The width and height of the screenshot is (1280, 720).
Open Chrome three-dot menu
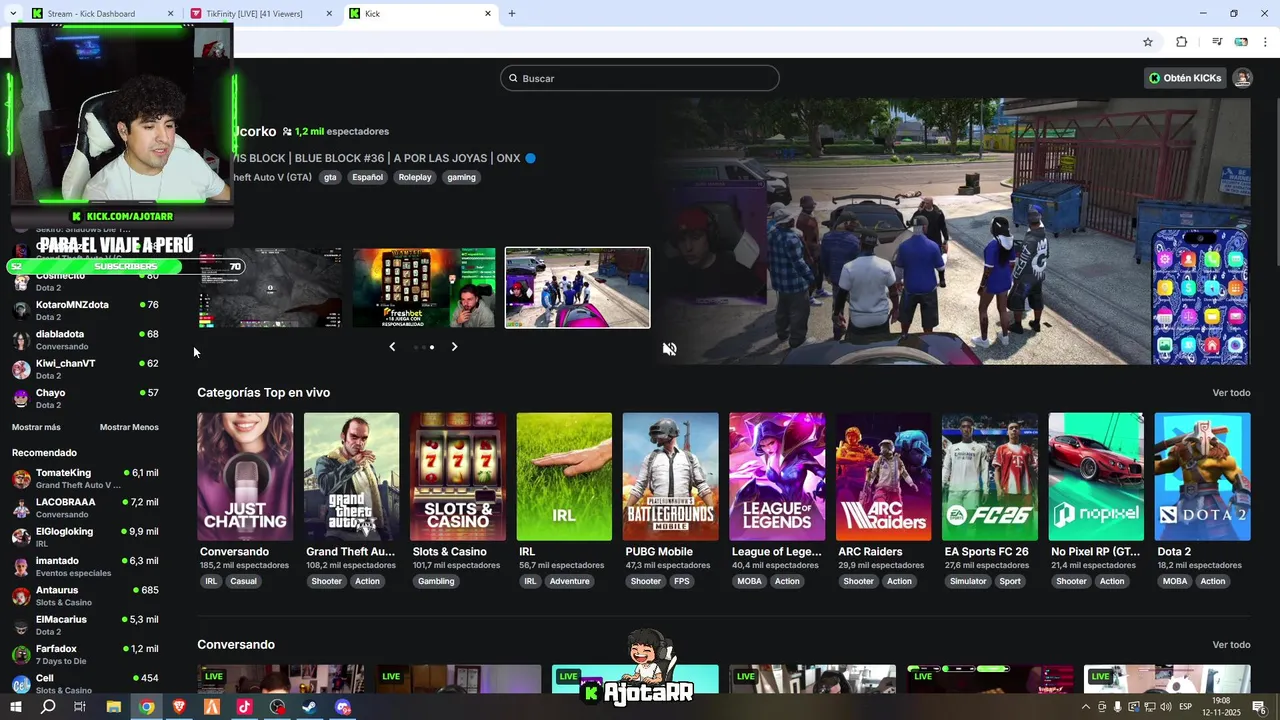(x=1266, y=42)
